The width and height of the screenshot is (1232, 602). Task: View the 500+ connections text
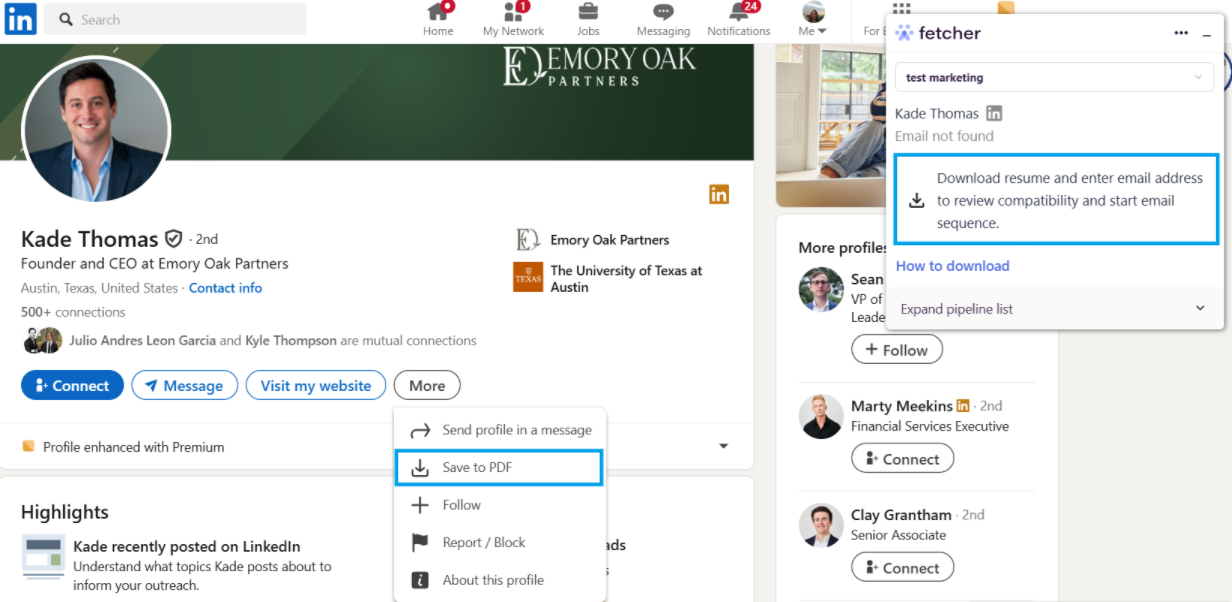tap(73, 312)
